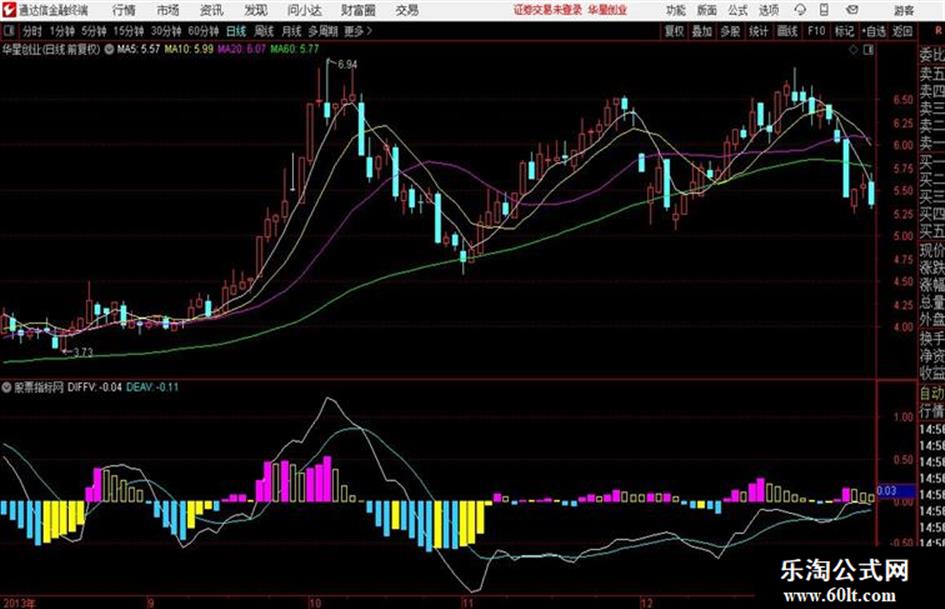Image resolution: width=945 pixels, height=609 pixels.
Task: Open the 市场 menu
Action: tap(168, 10)
